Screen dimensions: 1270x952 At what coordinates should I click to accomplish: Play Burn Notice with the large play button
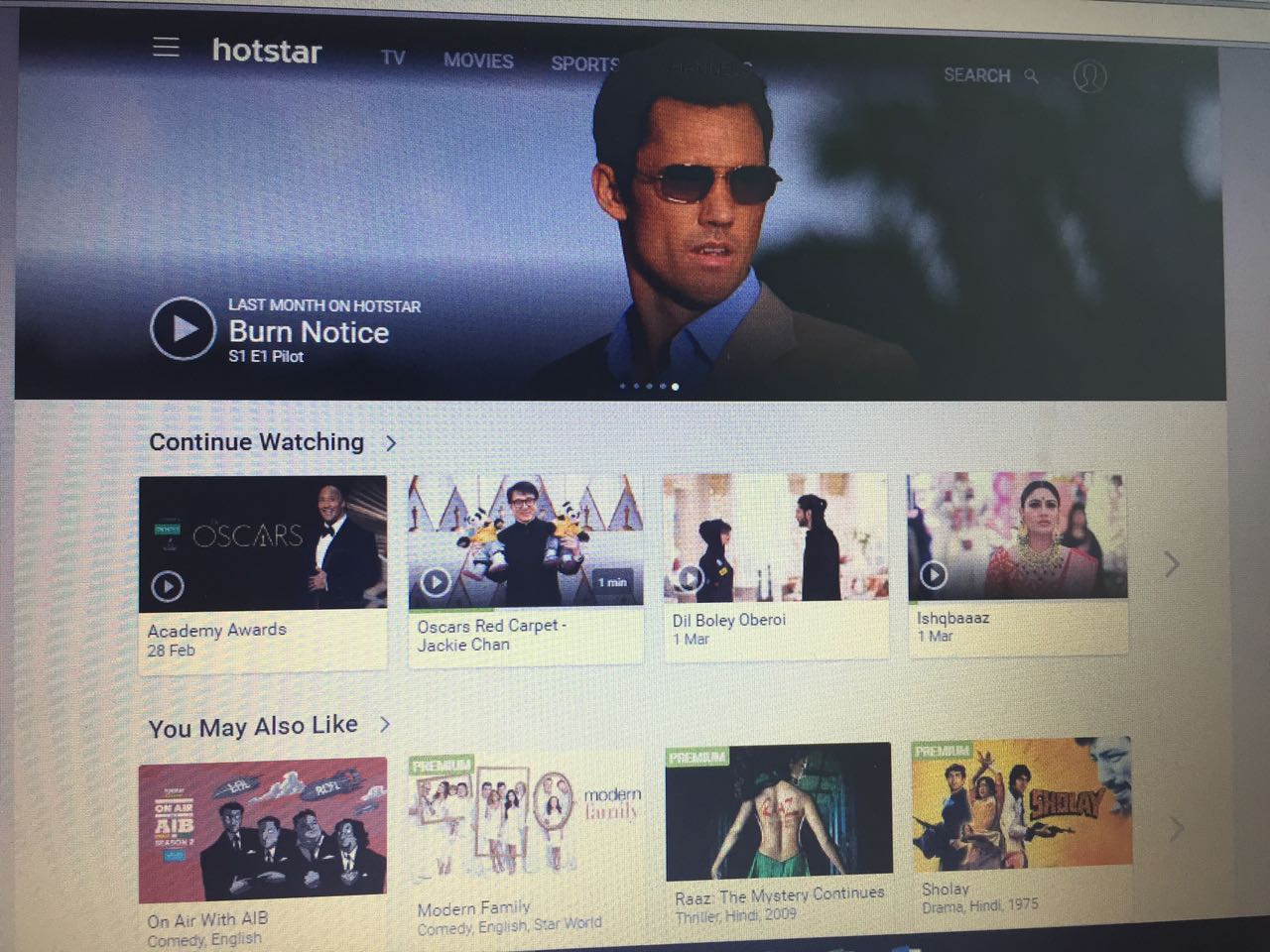coord(183,328)
